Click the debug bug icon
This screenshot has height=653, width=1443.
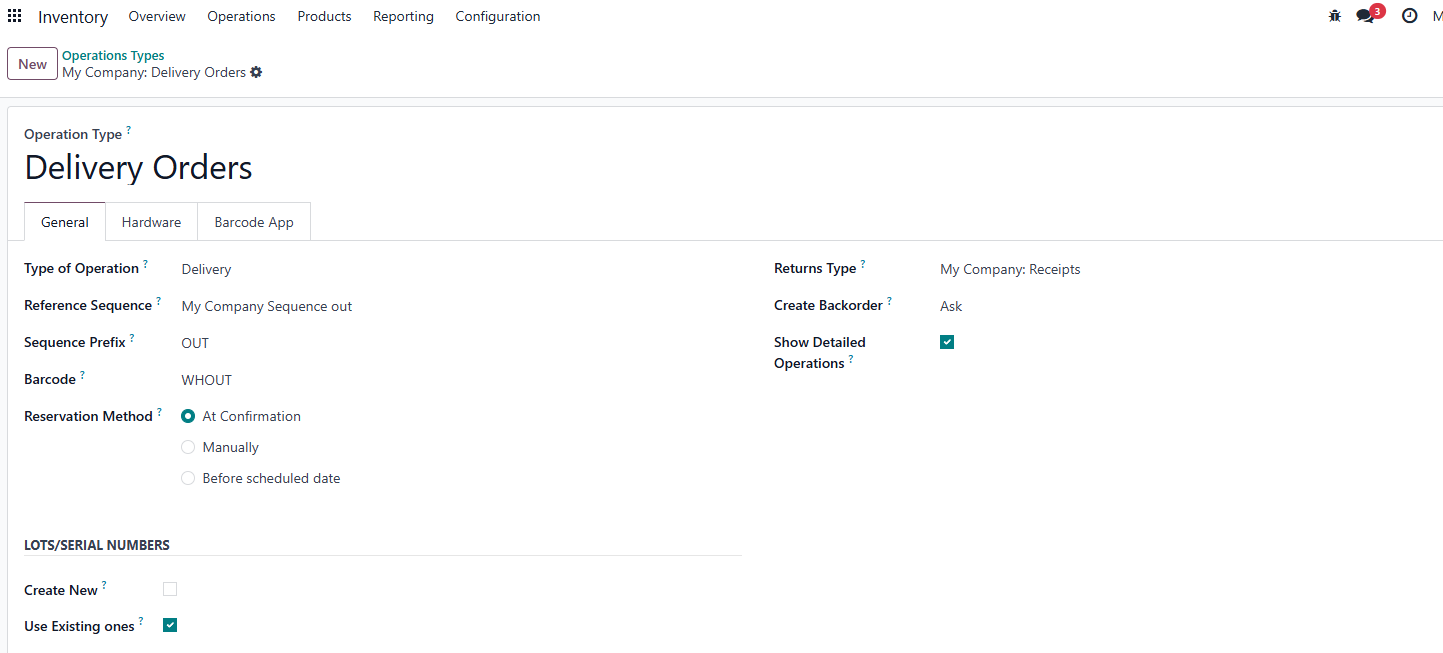pos(1334,16)
